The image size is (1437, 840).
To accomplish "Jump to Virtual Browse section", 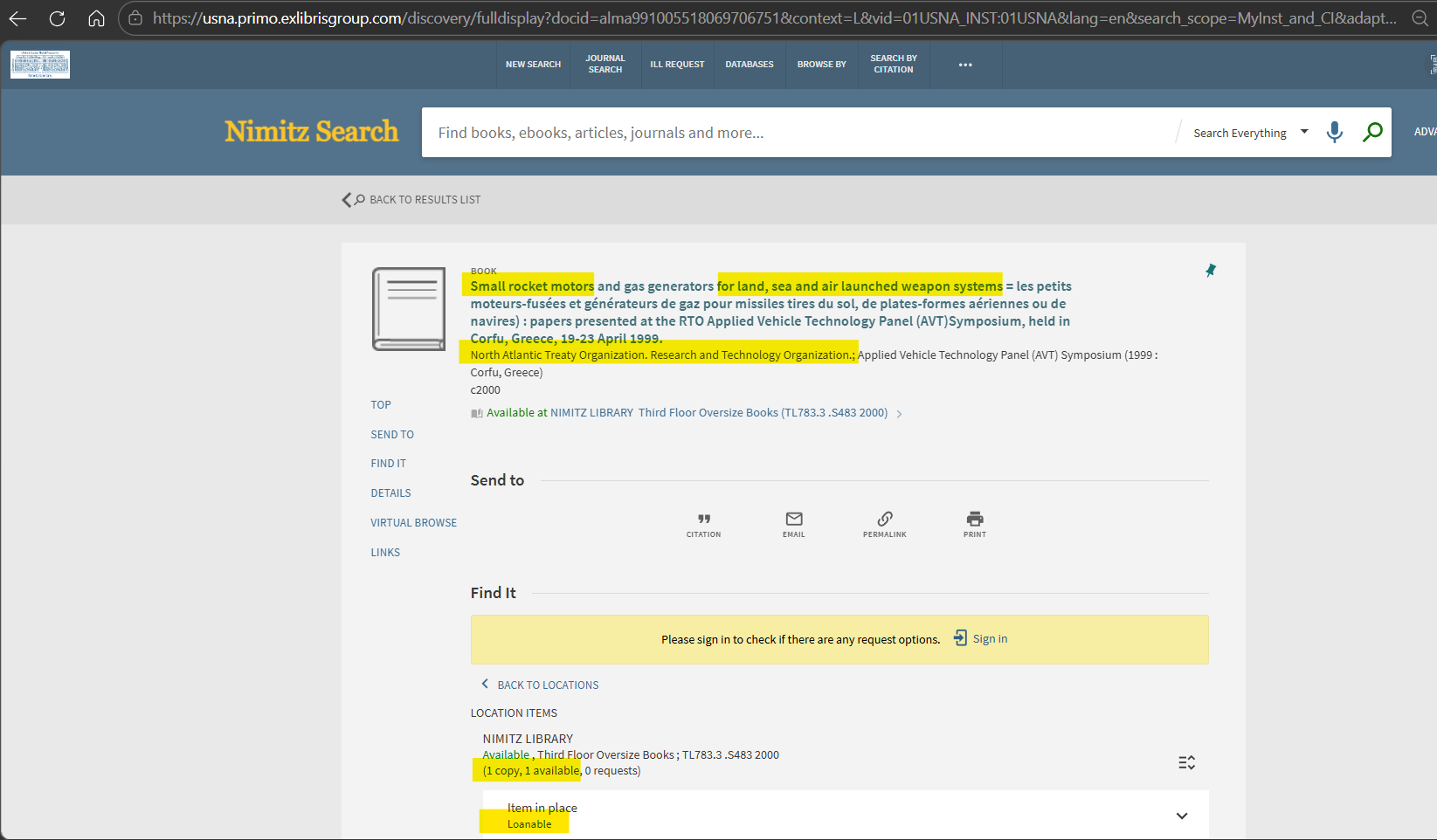I will [413, 523].
